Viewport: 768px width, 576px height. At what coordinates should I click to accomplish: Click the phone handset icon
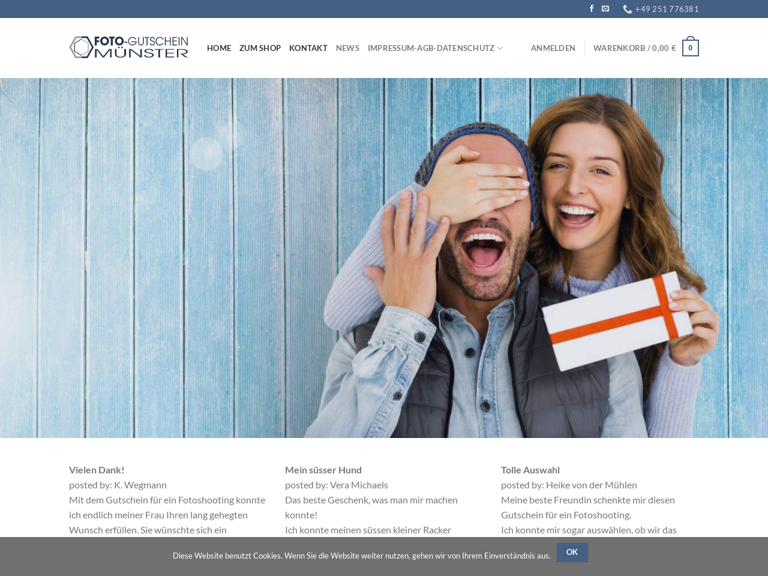pyautogui.click(x=627, y=9)
